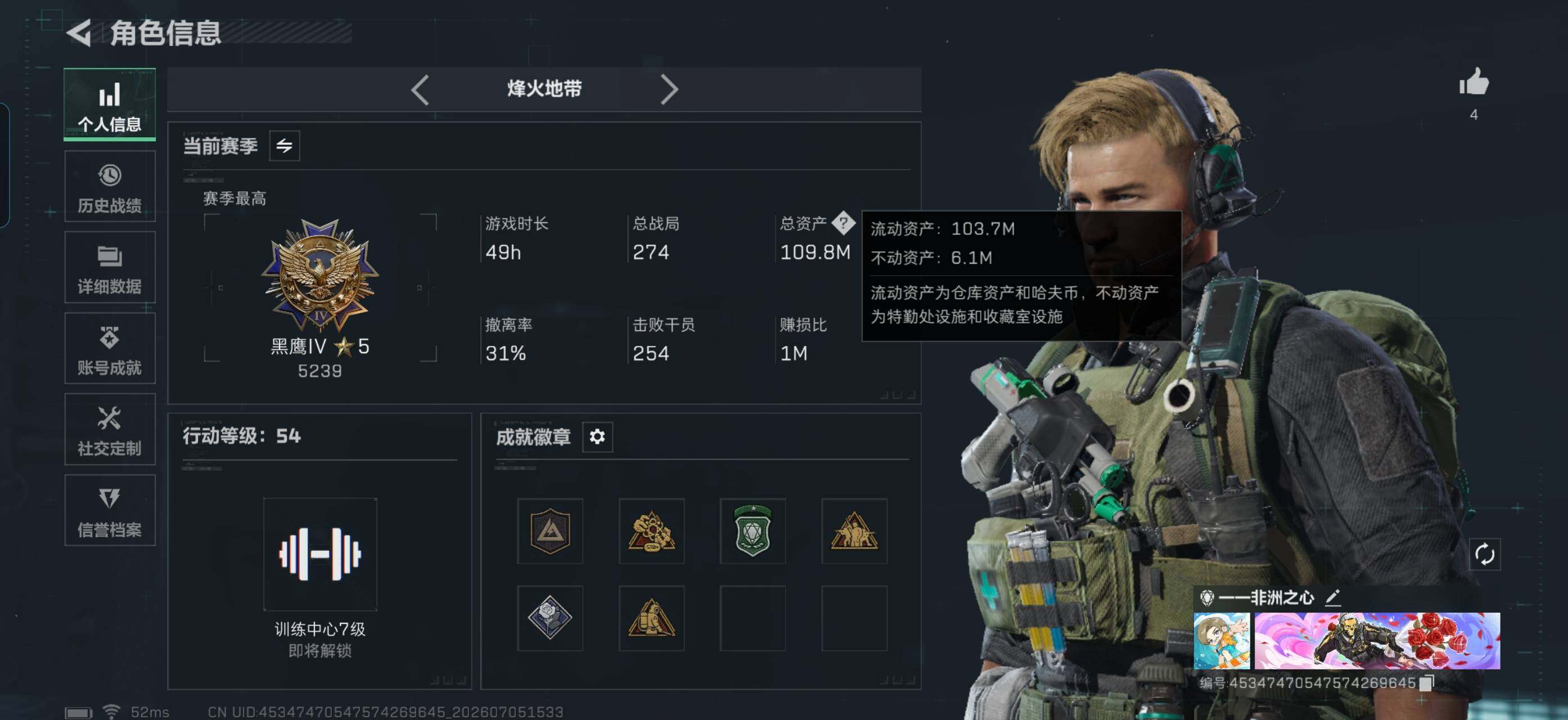Image resolution: width=1568 pixels, height=720 pixels.
Task: Give a thumbs-up like to this profile
Action: [x=1474, y=82]
